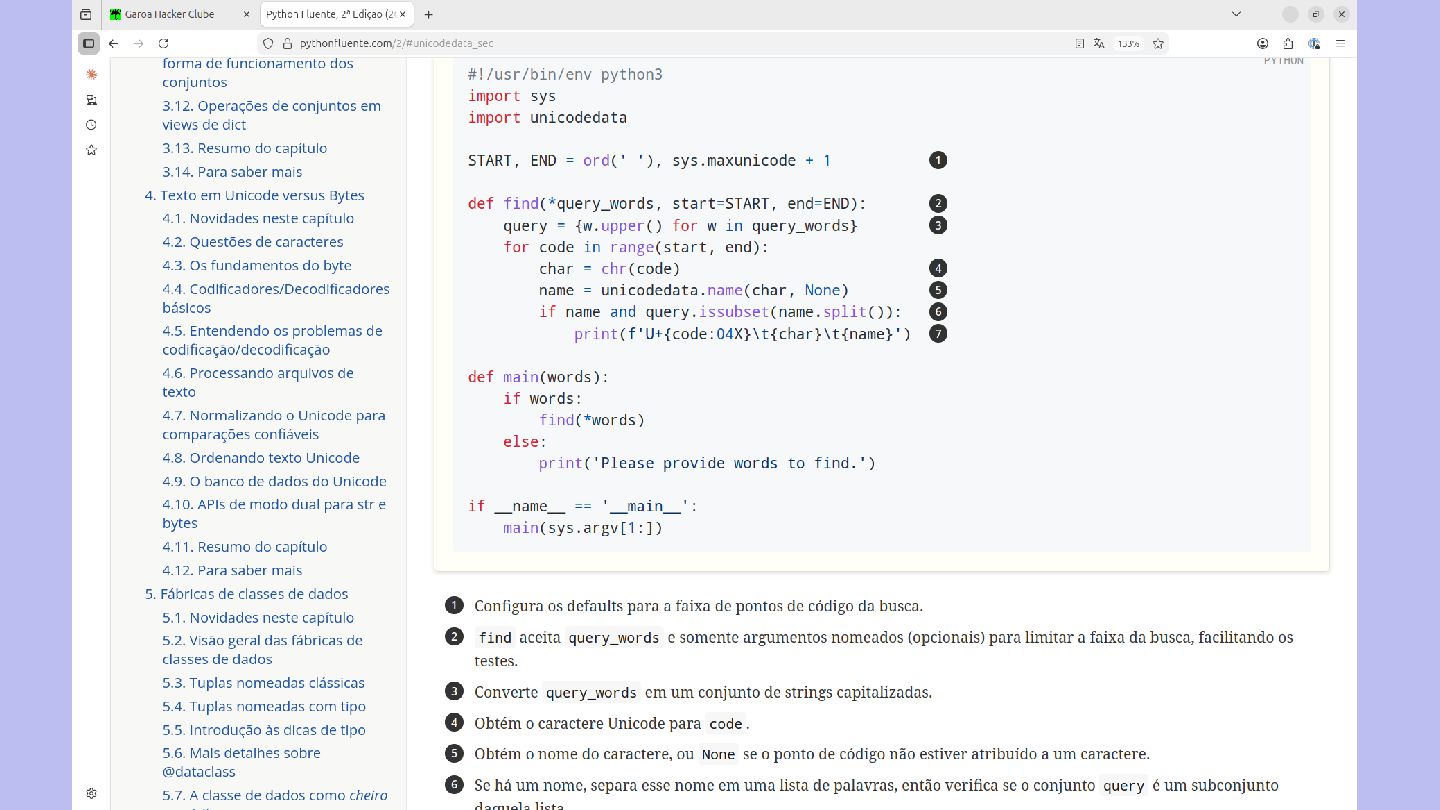Open tracking protection shield icon
The image size is (1440, 810).
coord(267,43)
